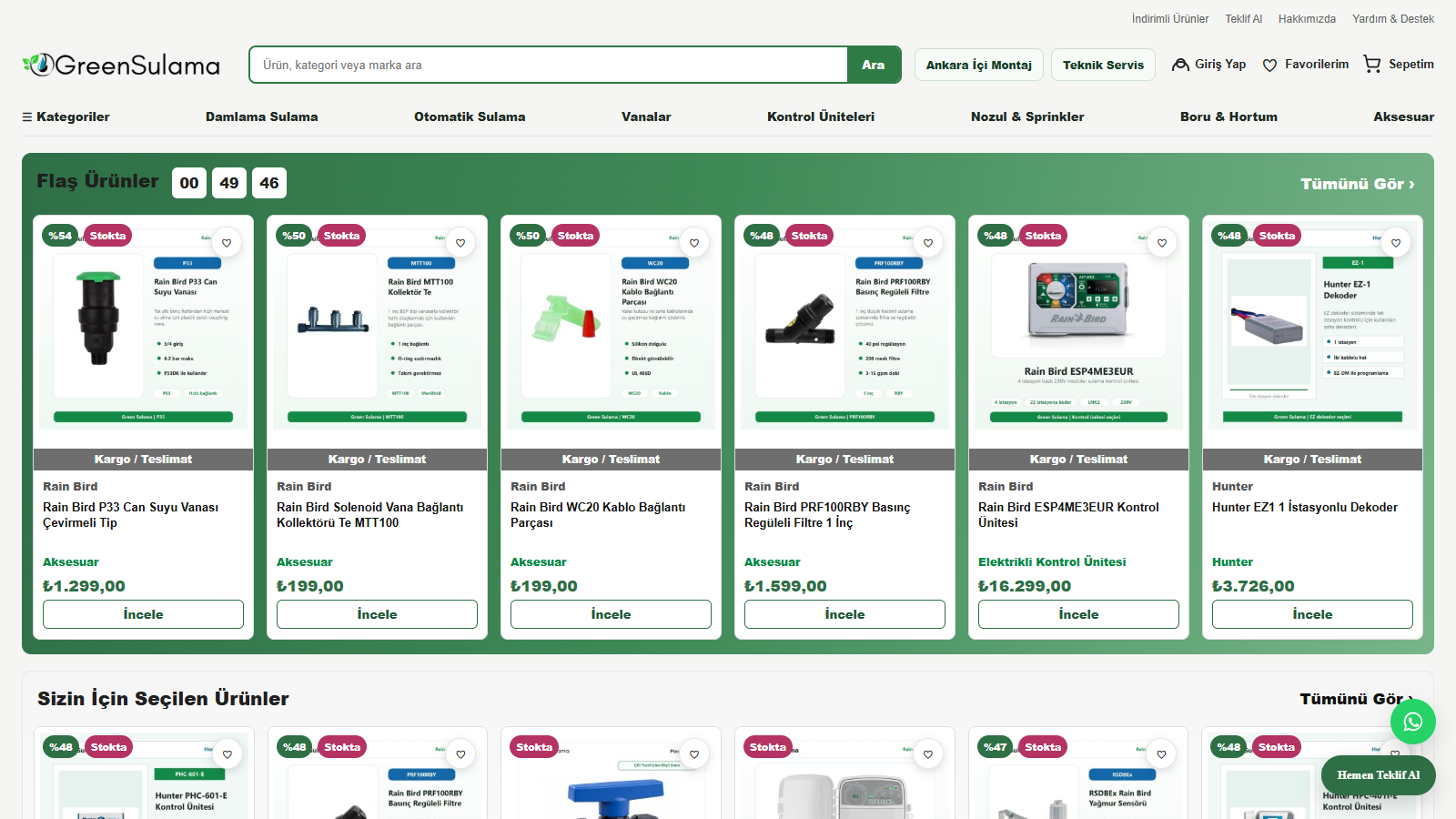This screenshot has width=1456, height=819.
Task: Open Otomatik Sulama category
Action: [470, 116]
